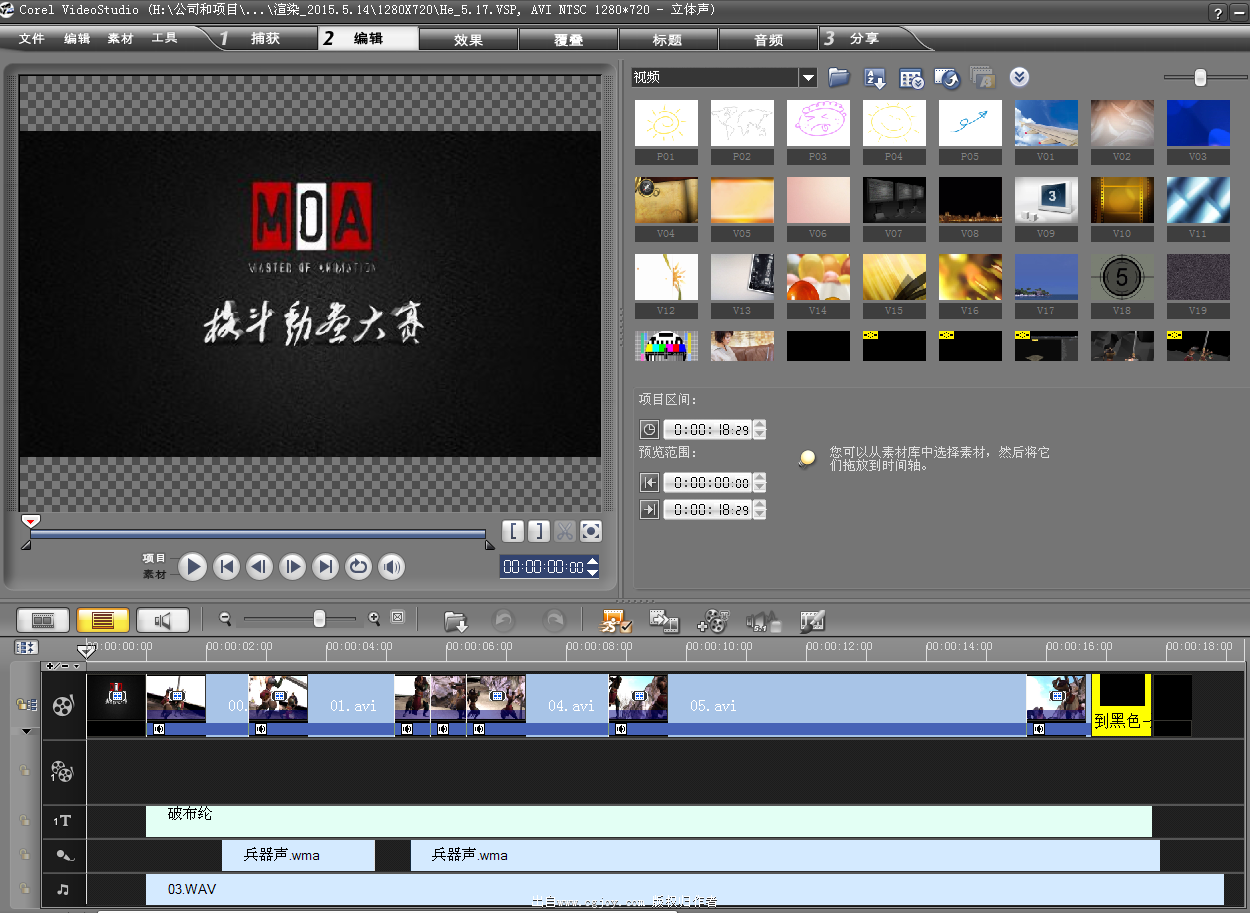The image size is (1250, 913).
Task: Toggle the voice track lock
Action: click(x=26, y=855)
